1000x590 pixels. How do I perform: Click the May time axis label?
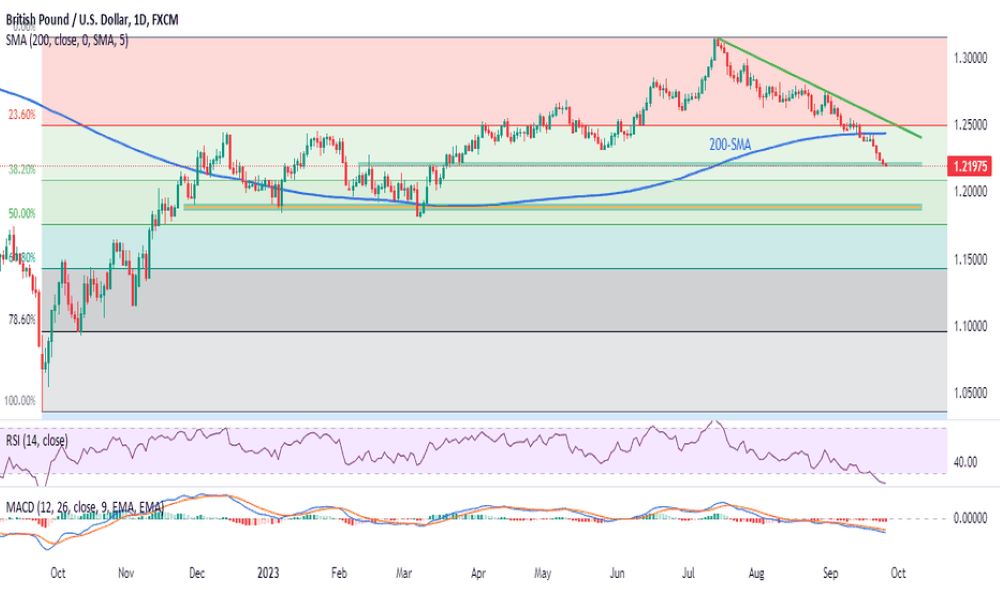543,573
